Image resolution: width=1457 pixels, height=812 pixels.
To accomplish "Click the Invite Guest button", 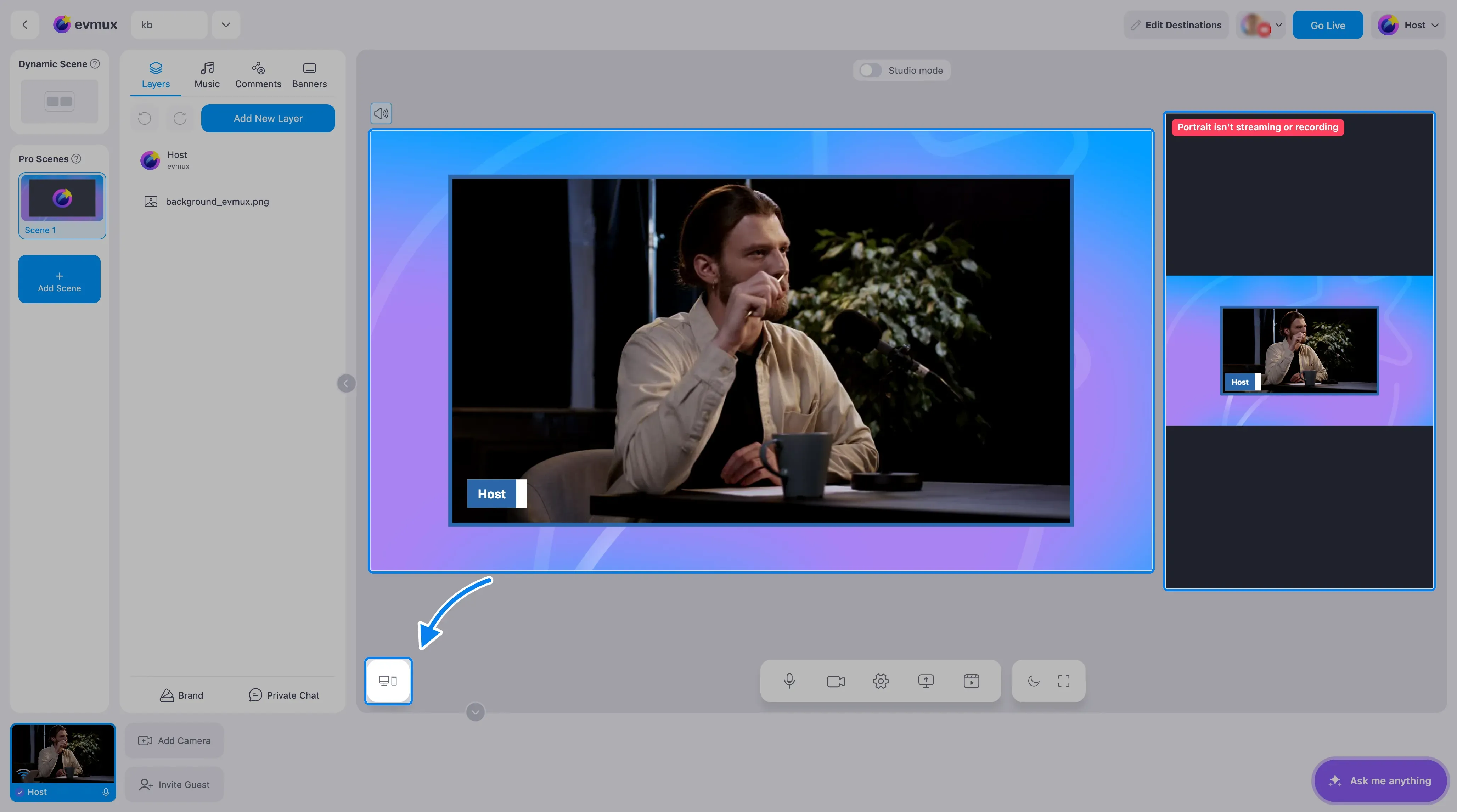I will click(174, 785).
